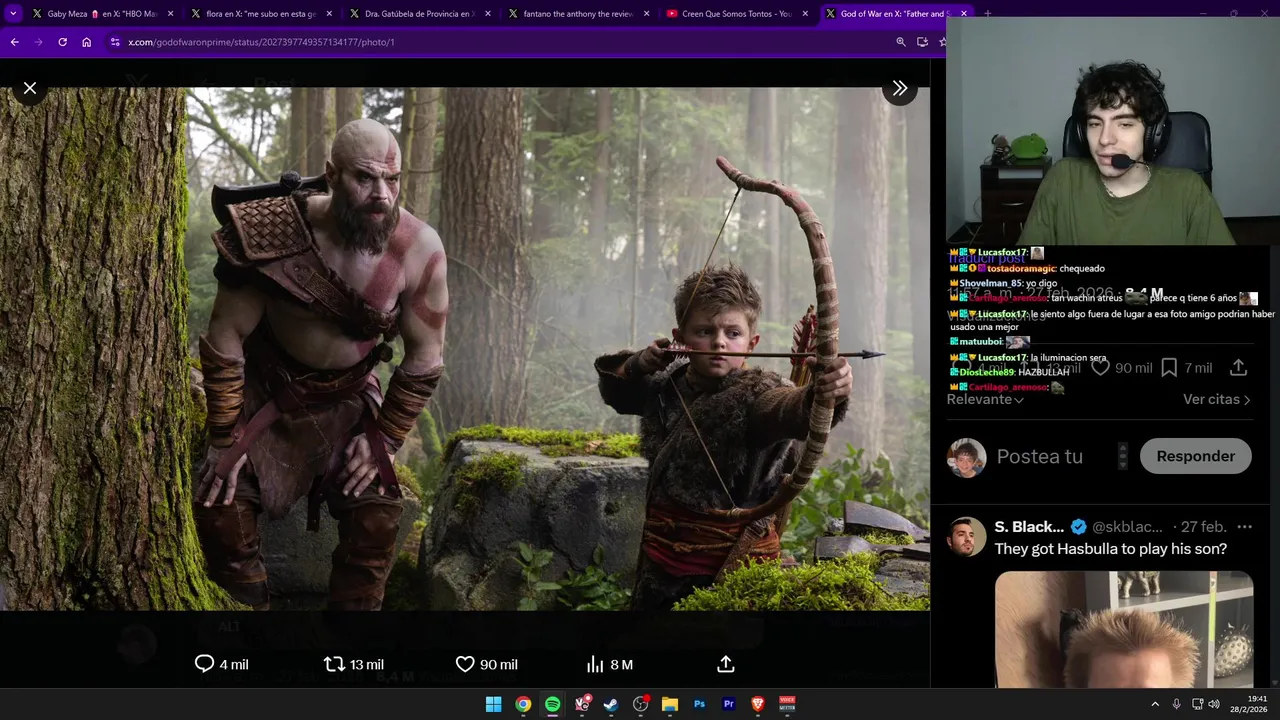Click the x.com address bar URL

pyautogui.click(x=262, y=42)
